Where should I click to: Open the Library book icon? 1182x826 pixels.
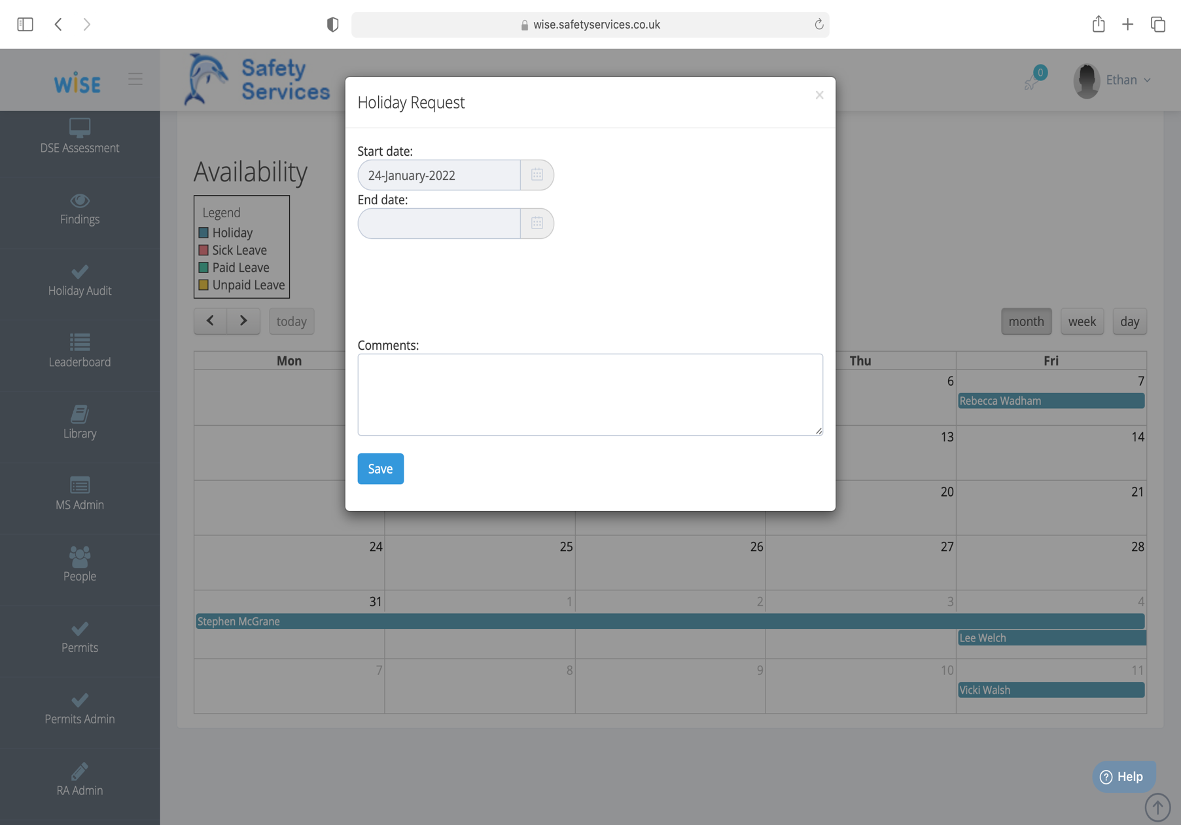(x=80, y=414)
